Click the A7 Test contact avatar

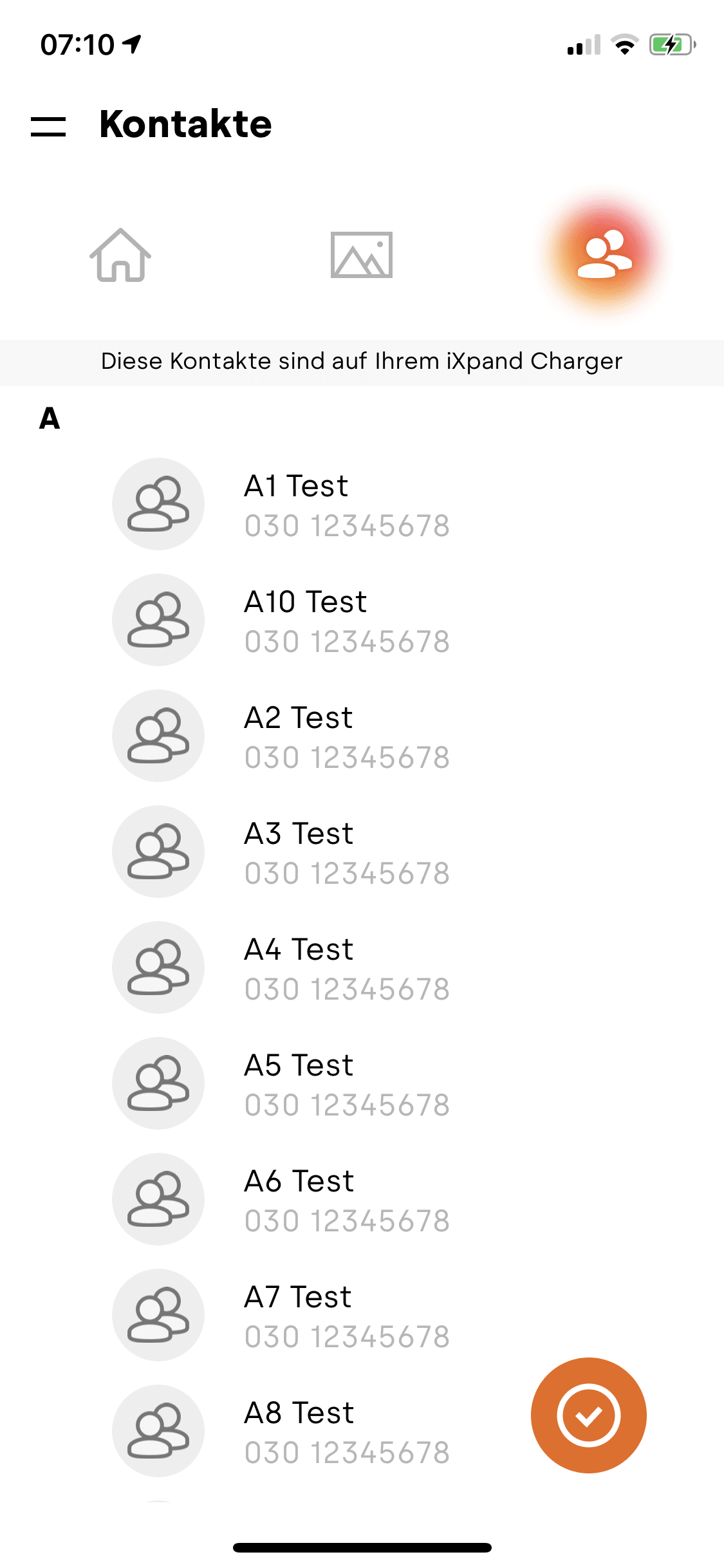tap(158, 1315)
